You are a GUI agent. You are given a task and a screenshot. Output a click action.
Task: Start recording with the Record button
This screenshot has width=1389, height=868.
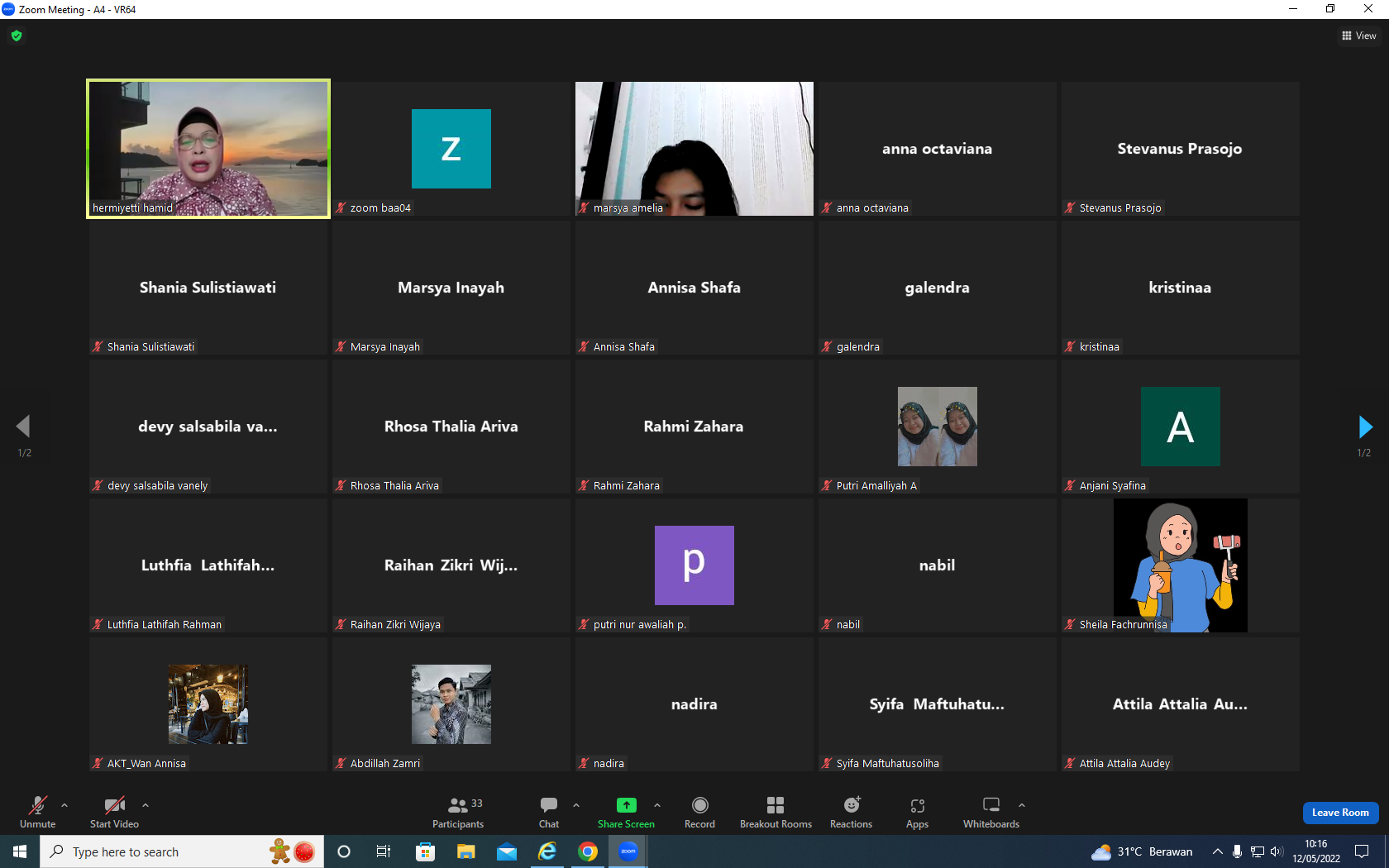[x=699, y=813]
